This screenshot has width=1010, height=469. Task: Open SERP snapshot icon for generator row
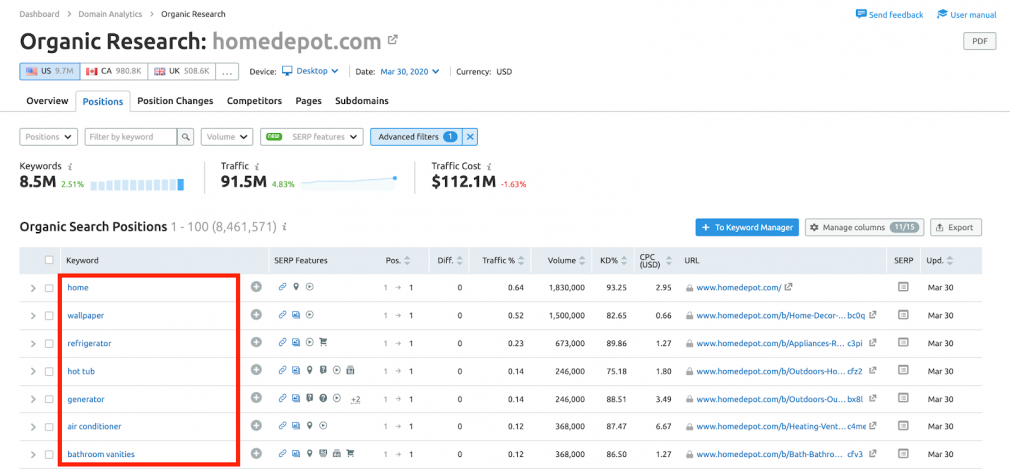(903, 398)
